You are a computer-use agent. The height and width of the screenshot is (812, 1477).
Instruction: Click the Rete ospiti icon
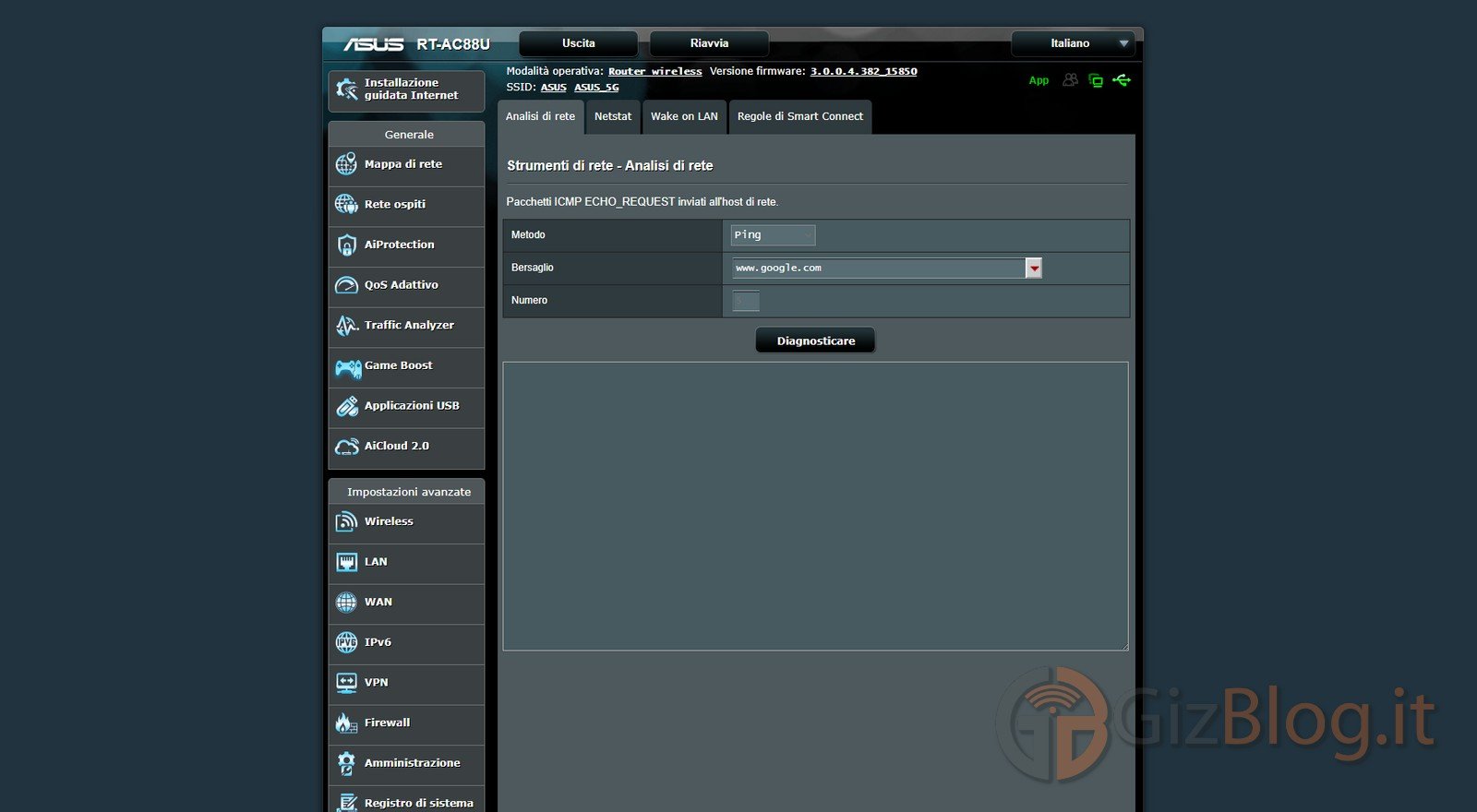coord(346,204)
